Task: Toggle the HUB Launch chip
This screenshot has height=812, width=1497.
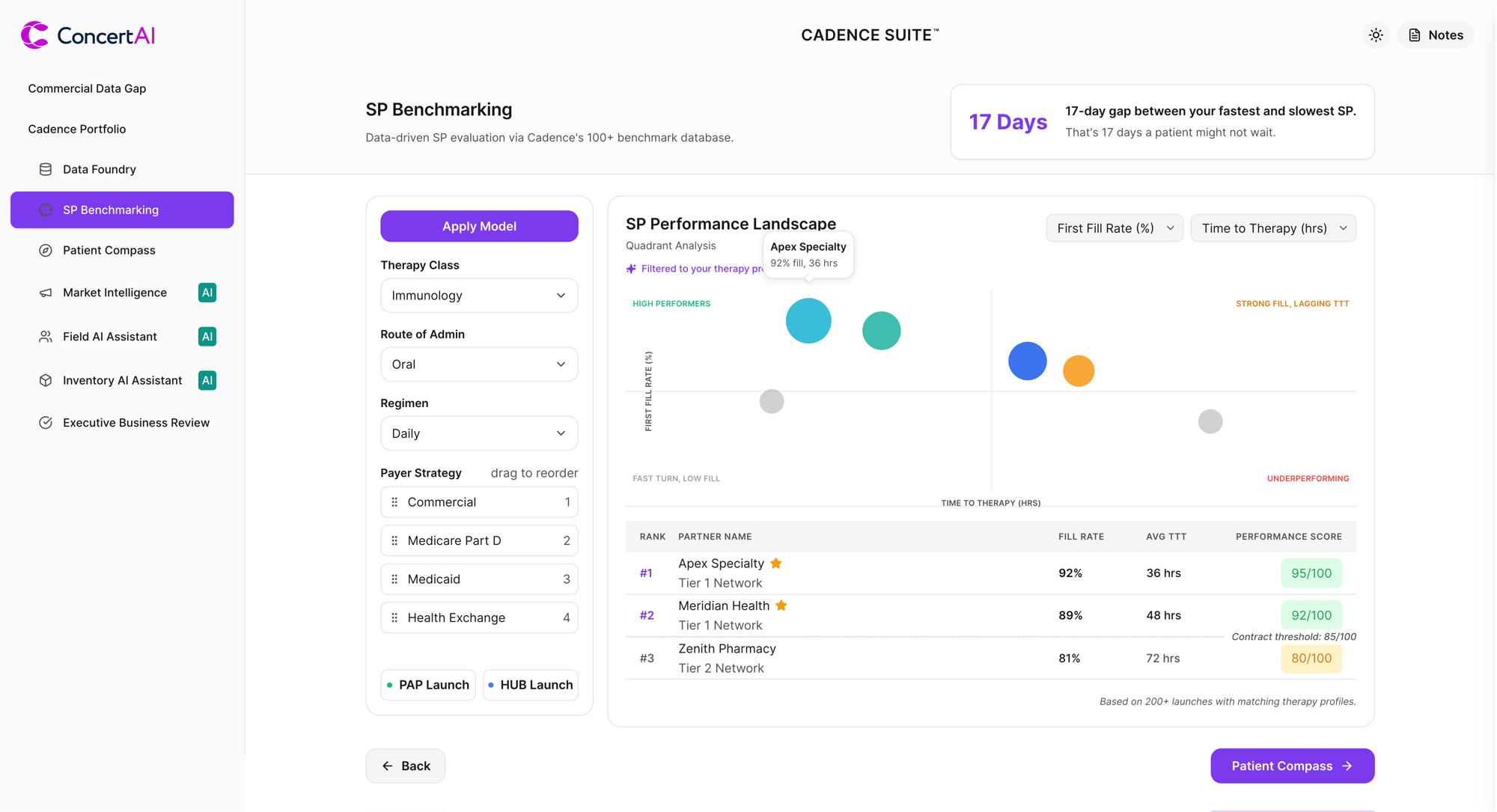Action: coord(530,684)
